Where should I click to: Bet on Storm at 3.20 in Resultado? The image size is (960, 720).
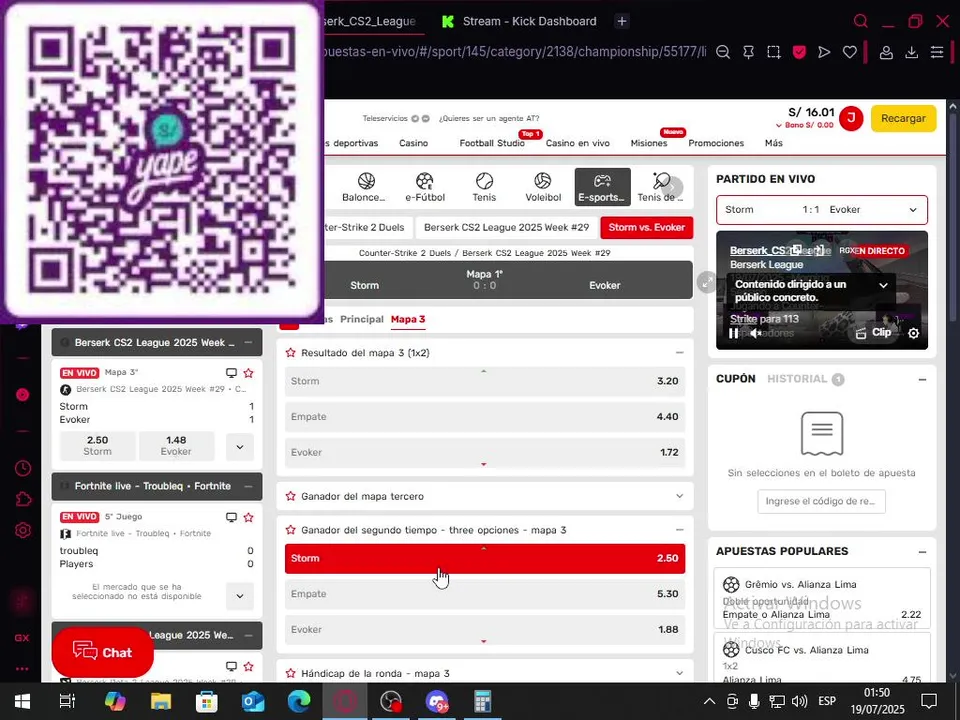[x=485, y=381]
